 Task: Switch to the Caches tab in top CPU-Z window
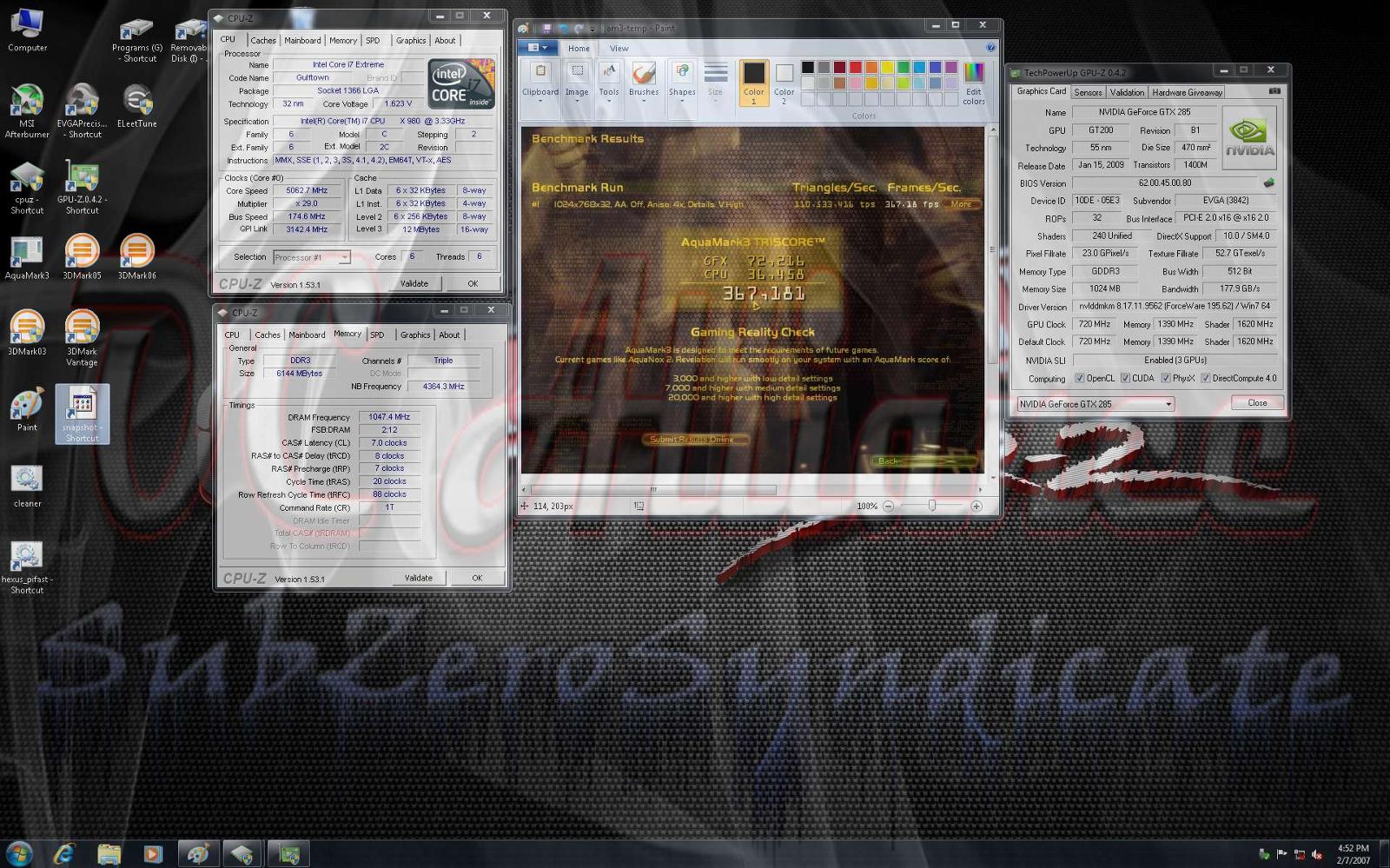coord(263,41)
